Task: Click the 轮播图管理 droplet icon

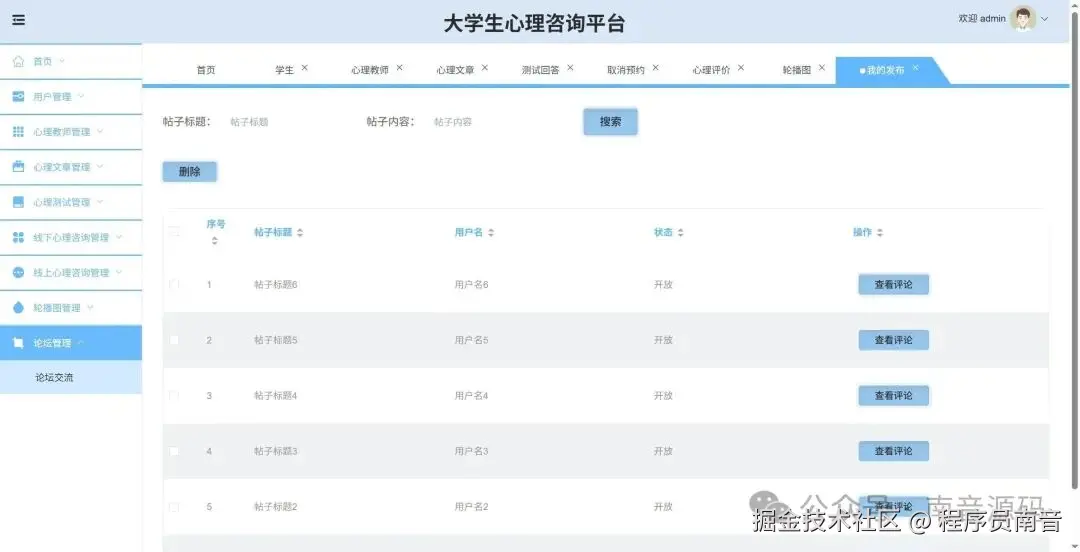Action: (x=19, y=307)
